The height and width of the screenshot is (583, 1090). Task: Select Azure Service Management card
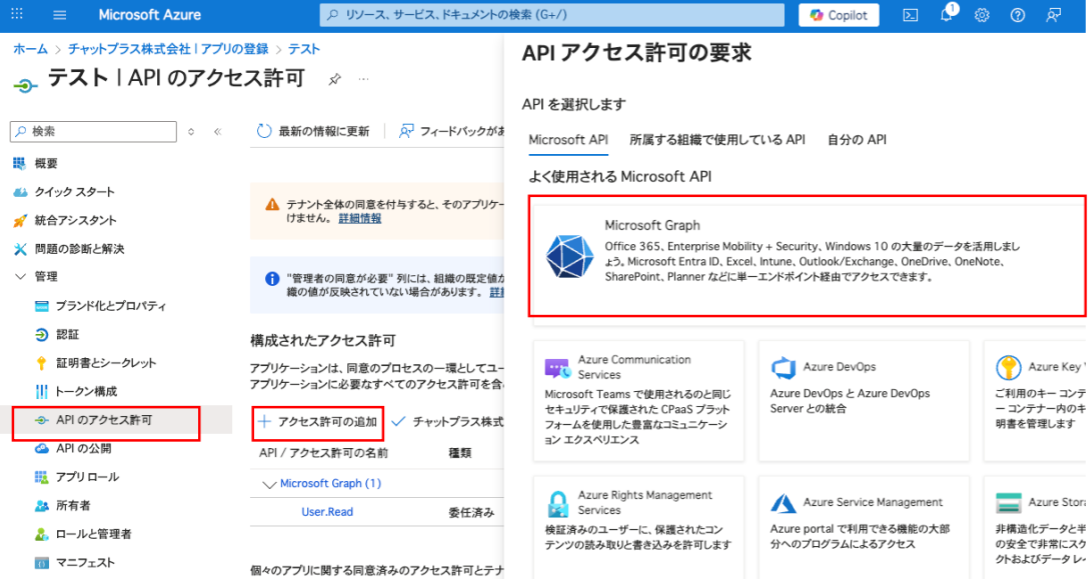tap(863, 527)
